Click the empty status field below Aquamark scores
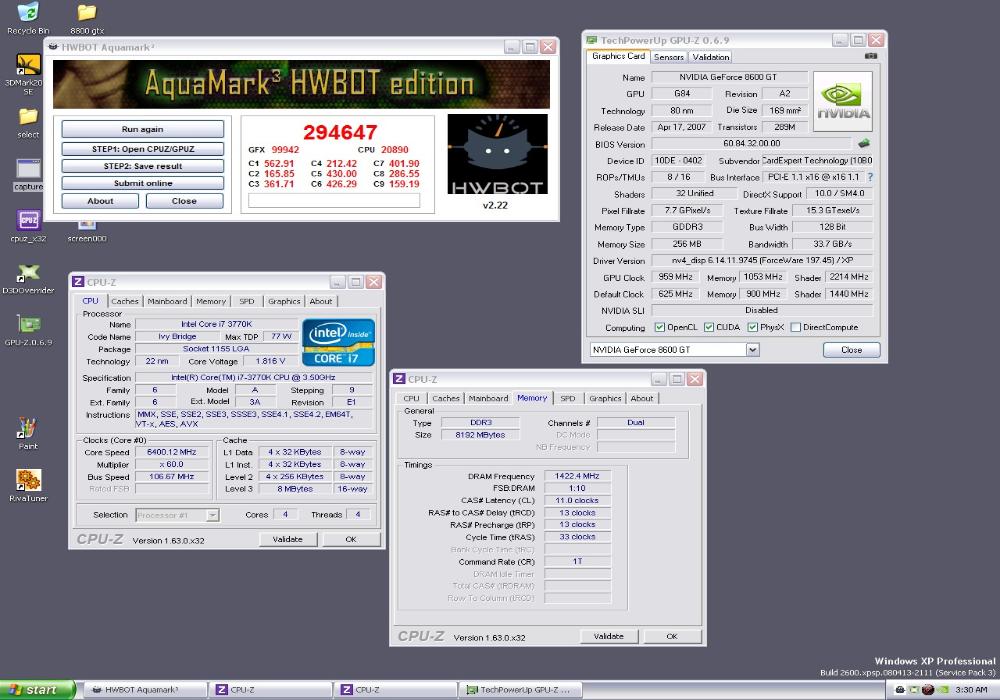Viewport: 1000px width, 700px height. [334, 200]
